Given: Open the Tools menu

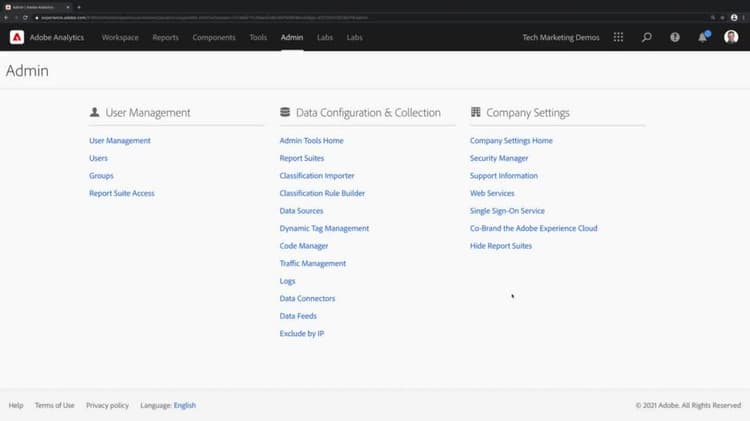Looking at the screenshot, I should (x=258, y=37).
